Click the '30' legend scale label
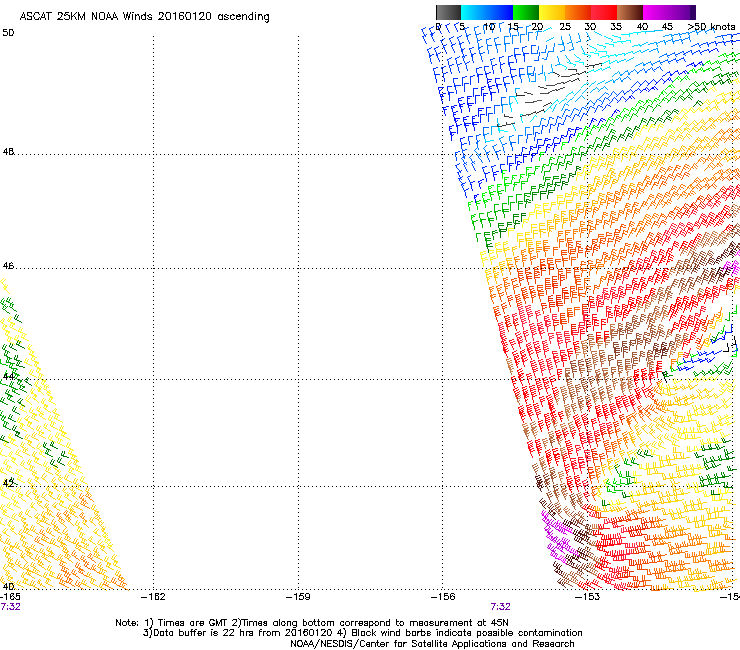The image size is (740, 650). tap(590, 27)
